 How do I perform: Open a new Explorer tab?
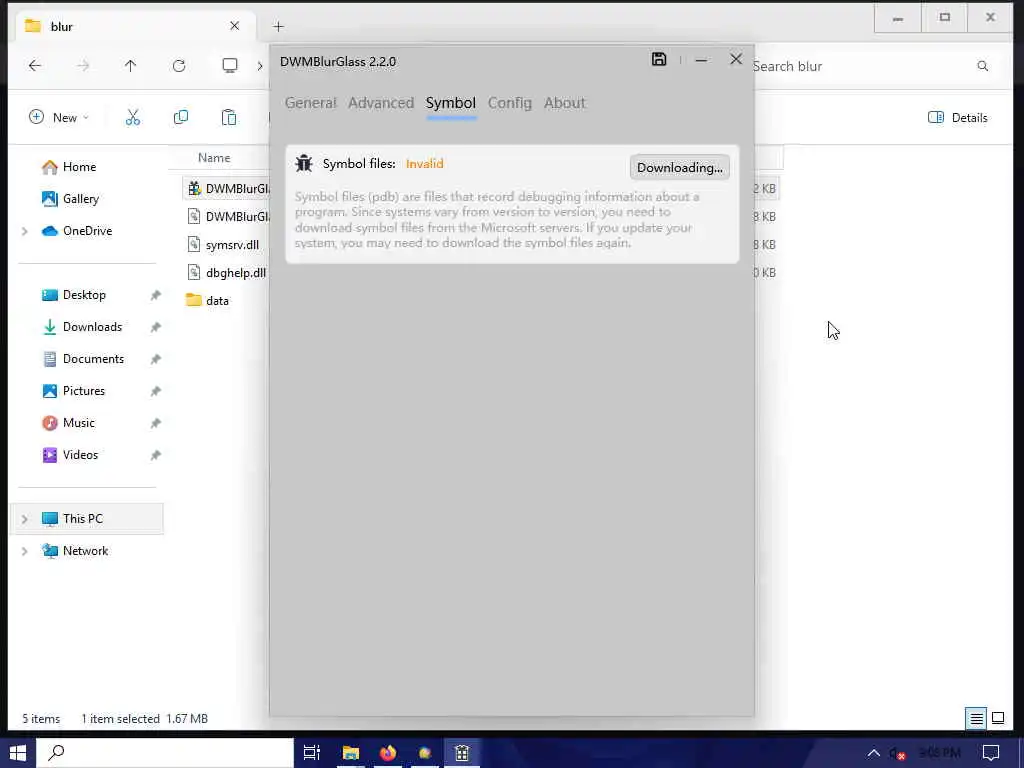pyautogui.click(x=278, y=26)
